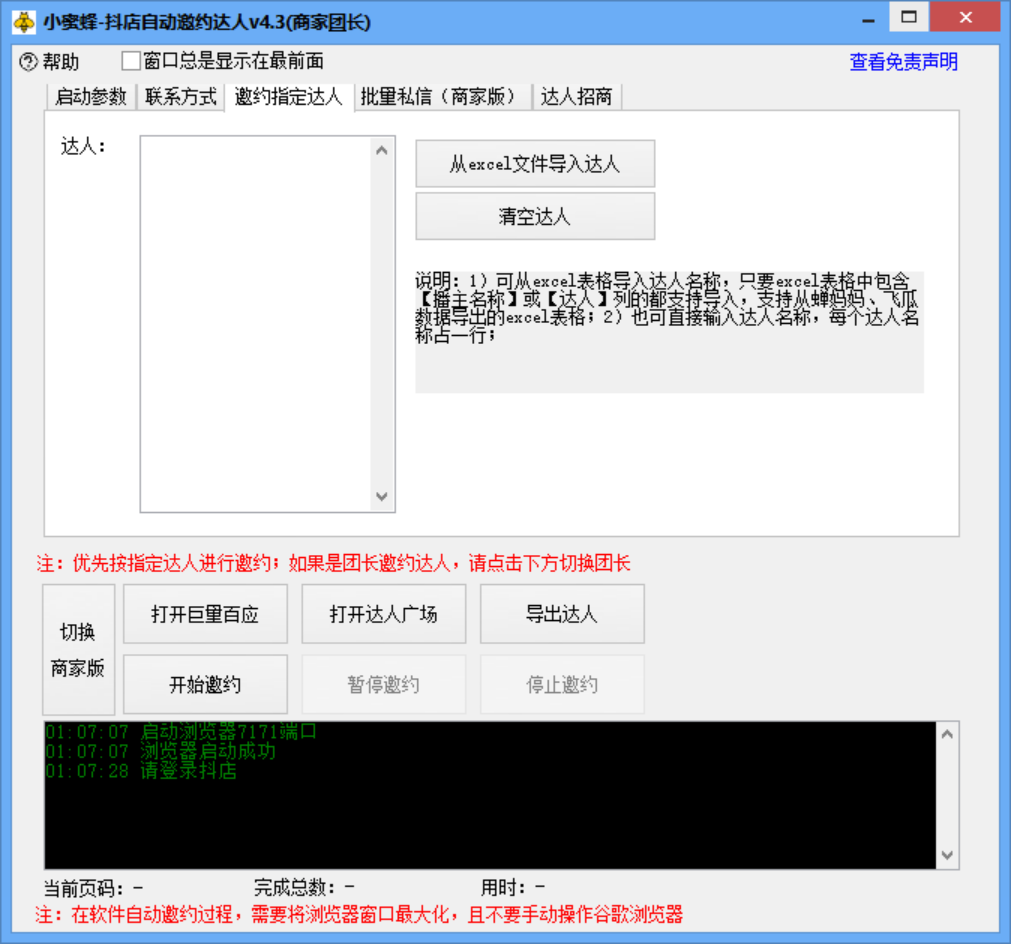The width and height of the screenshot is (1011, 944).
Task: Click the log panel scrollbar up arrow
Action: click(x=946, y=733)
